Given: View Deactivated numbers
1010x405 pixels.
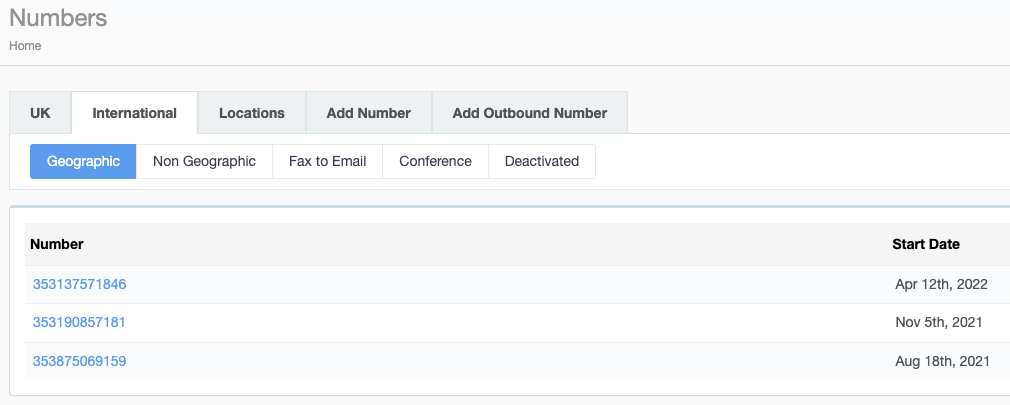Looking at the screenshot, I should tap(542, 161).
